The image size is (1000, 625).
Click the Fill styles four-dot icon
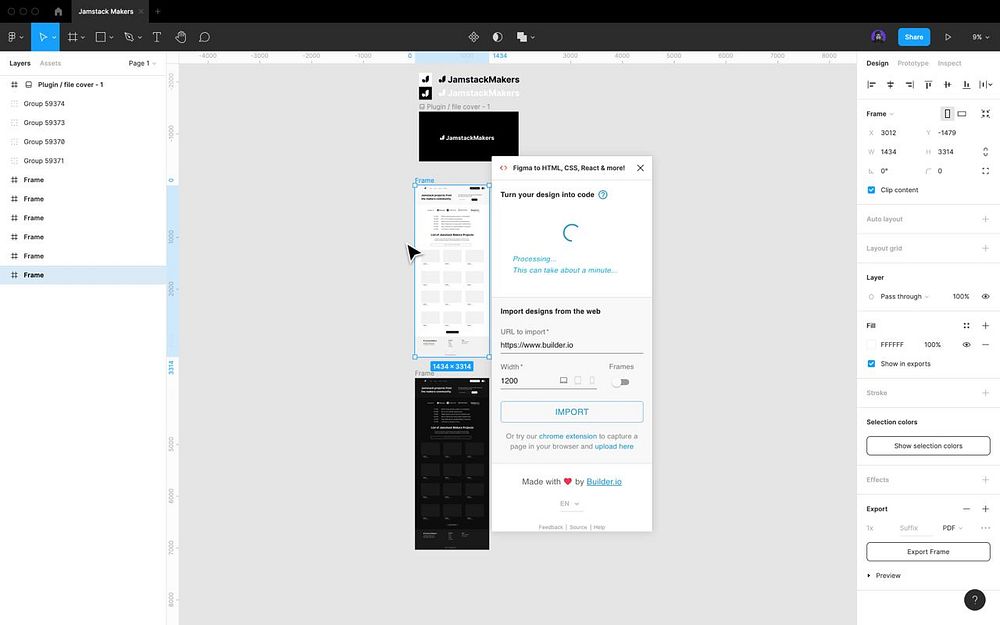(x=966, y=325)
